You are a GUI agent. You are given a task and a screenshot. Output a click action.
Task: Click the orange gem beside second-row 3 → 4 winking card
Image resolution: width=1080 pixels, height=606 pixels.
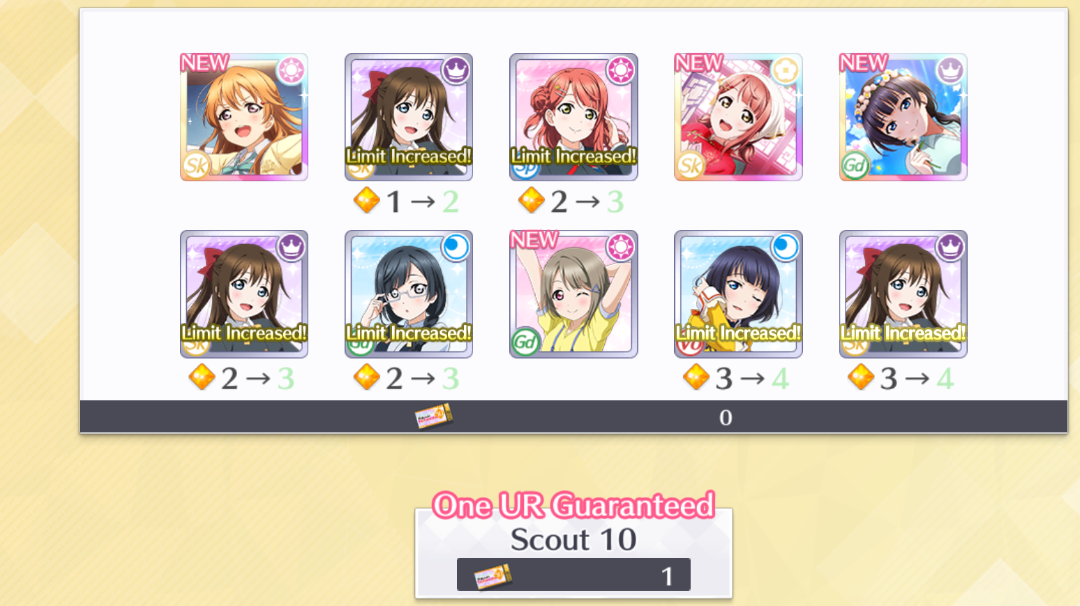coord(696,377)
